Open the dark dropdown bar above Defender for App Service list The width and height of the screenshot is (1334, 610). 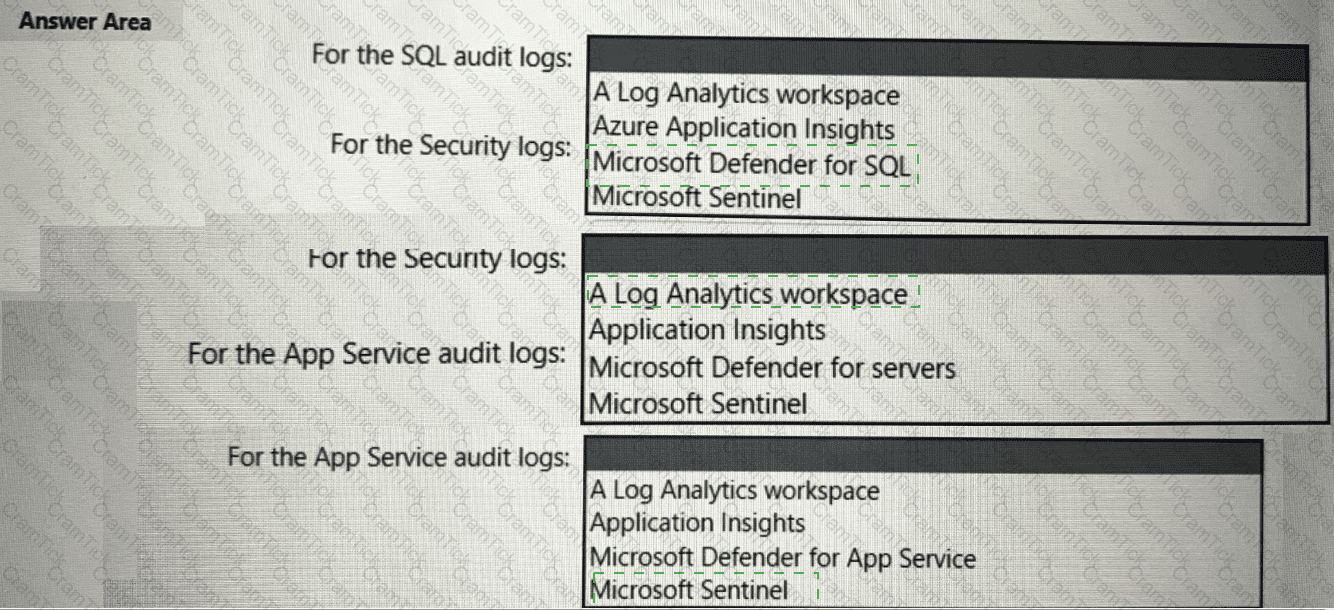(924, 455)
